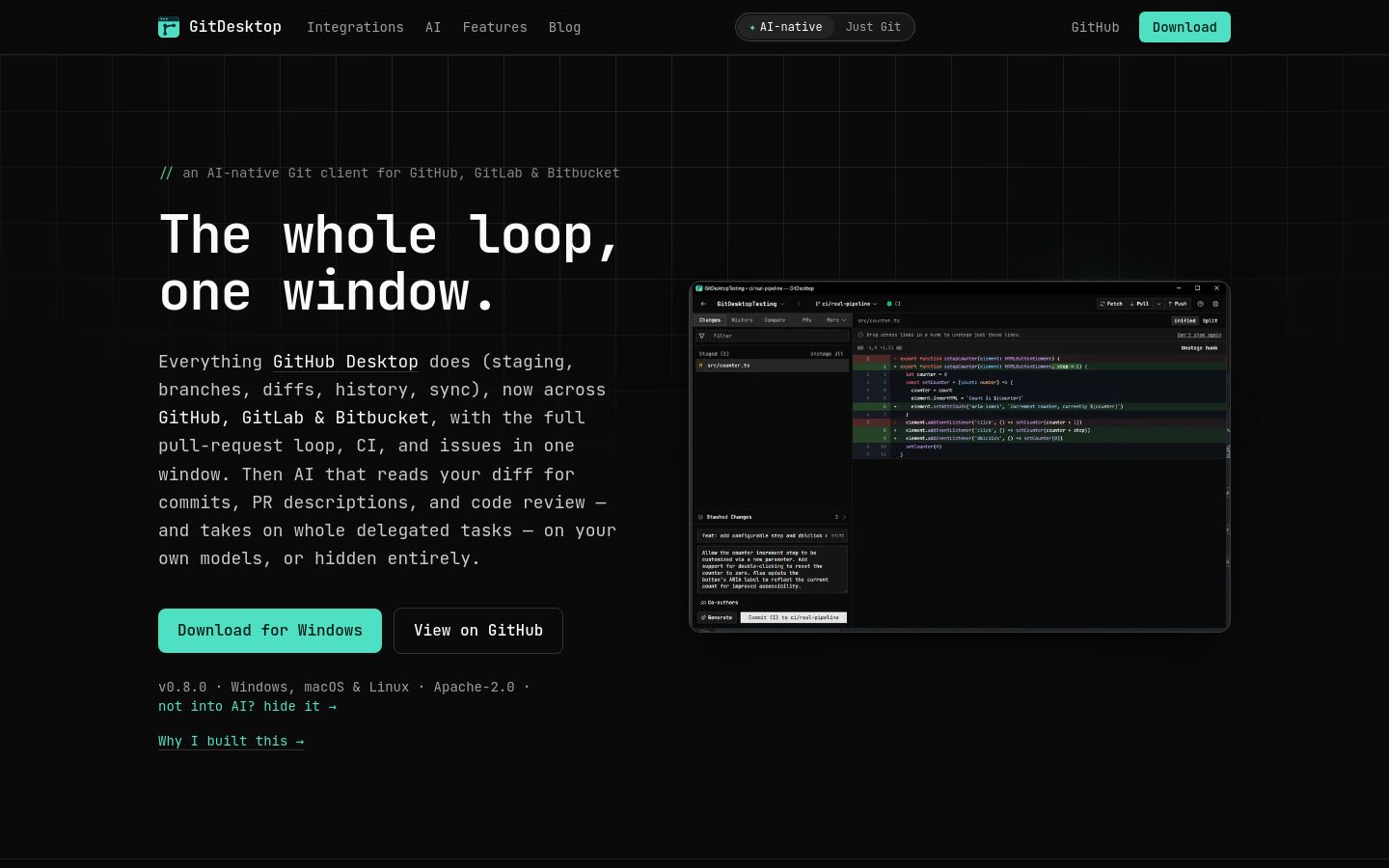Switch the diff view to Unified
Image resolution: width=1389 pixels, height=868 pixels.
1185,320
